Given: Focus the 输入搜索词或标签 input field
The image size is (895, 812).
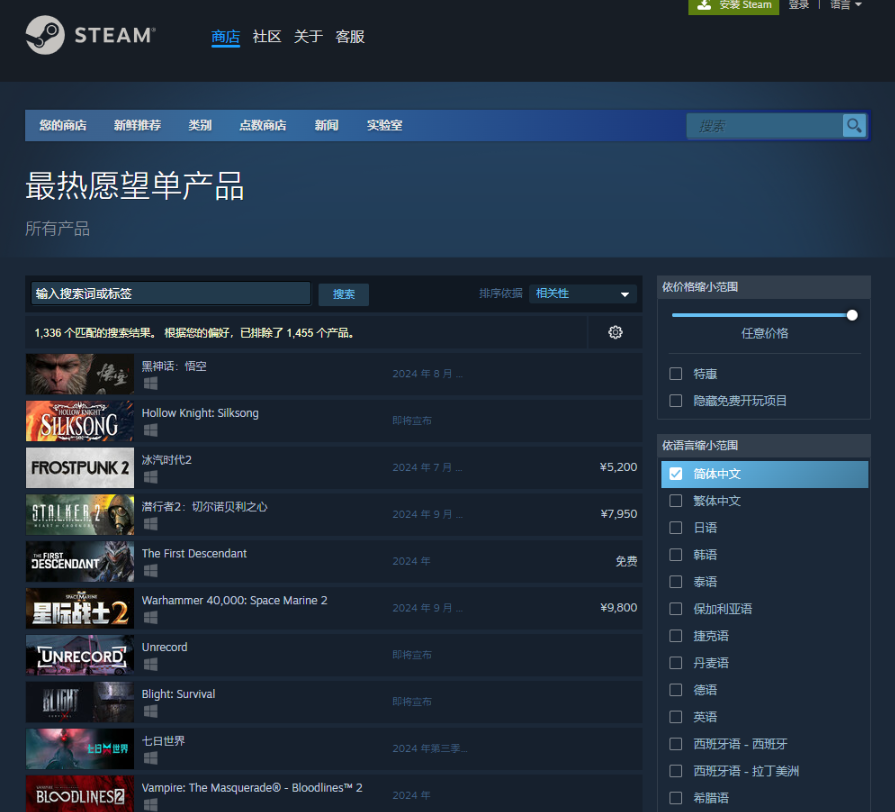Looking at the screenshot, I should point(171,293).
